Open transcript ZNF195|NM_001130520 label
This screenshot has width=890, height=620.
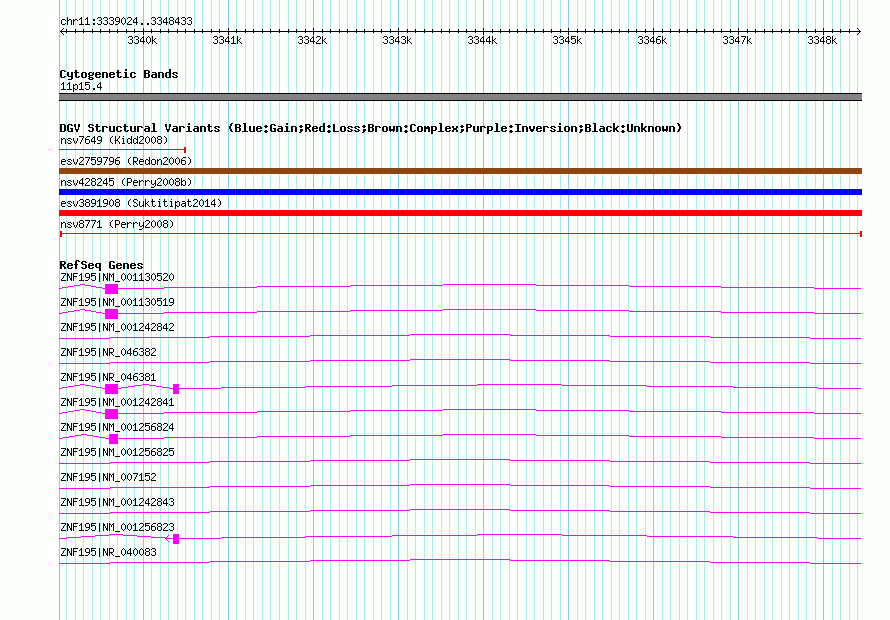tap(117, 278)
